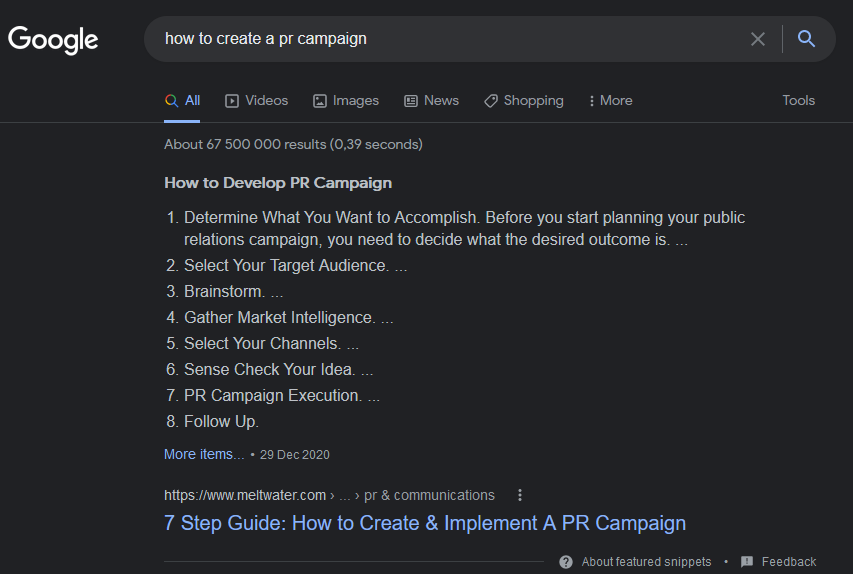
Task: Expand the Tools options
Action: [798, 101]
